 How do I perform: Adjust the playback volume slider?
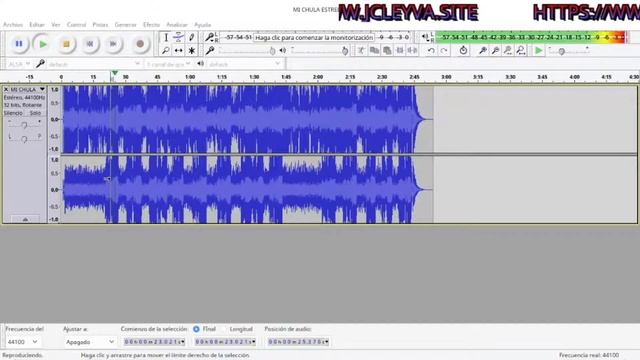click(319, 51)
